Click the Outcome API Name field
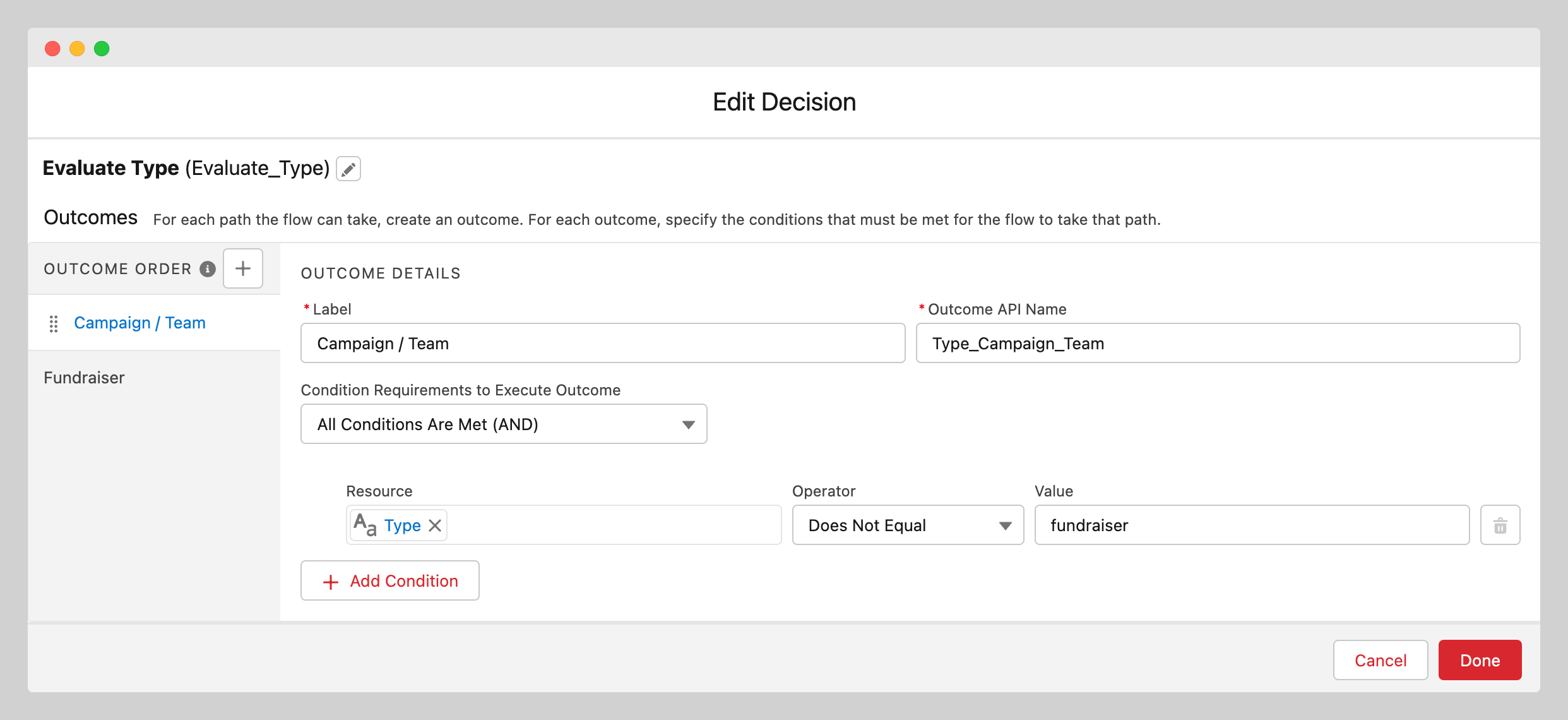The width and height of the screenshot is (1568, 720). point(1218,344)
